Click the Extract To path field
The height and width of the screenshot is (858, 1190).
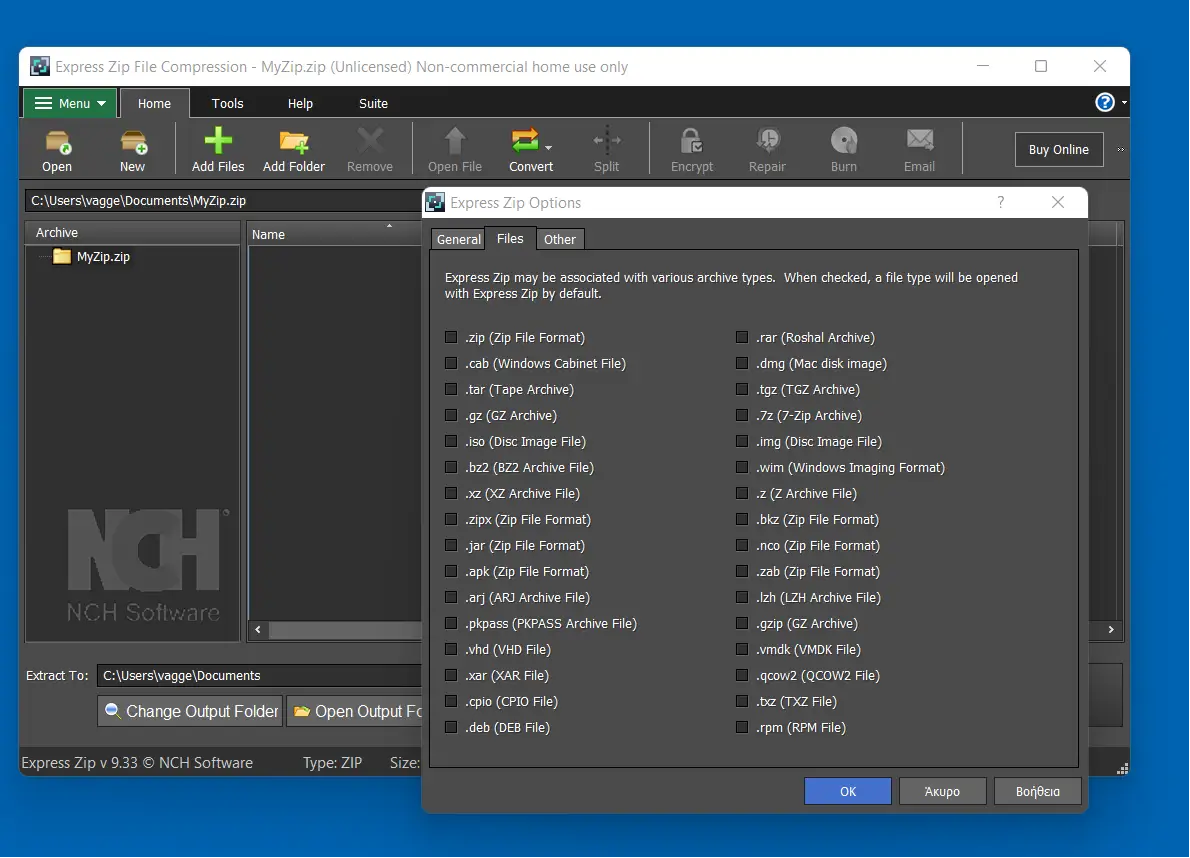point(260,675)
